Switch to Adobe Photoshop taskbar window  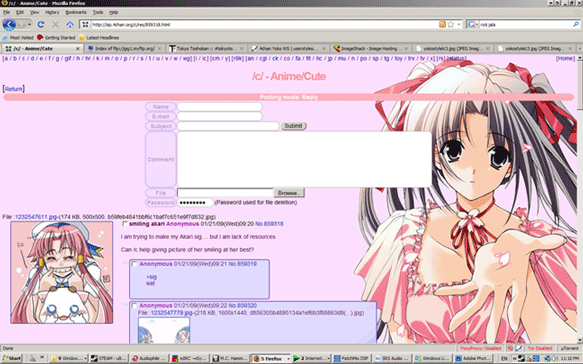coord(472,358)
